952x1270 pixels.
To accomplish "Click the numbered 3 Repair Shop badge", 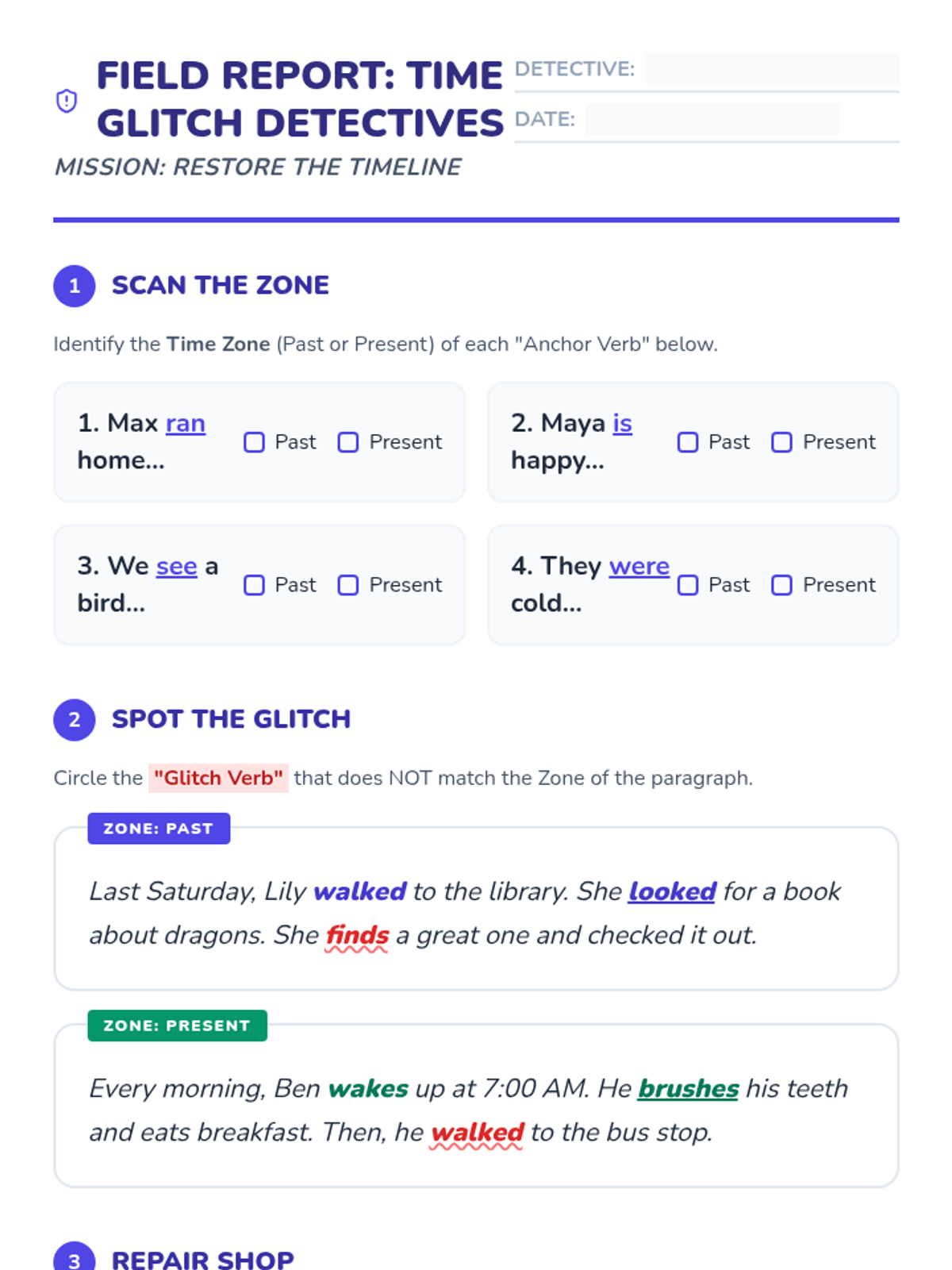I will pos(75,1259).
